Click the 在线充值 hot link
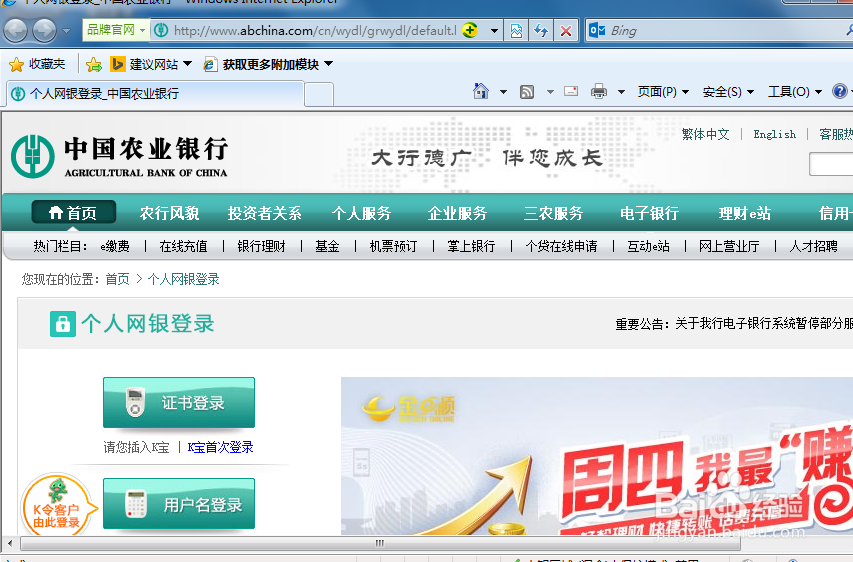This screenshot has width=853, height=562. point(183,246)
